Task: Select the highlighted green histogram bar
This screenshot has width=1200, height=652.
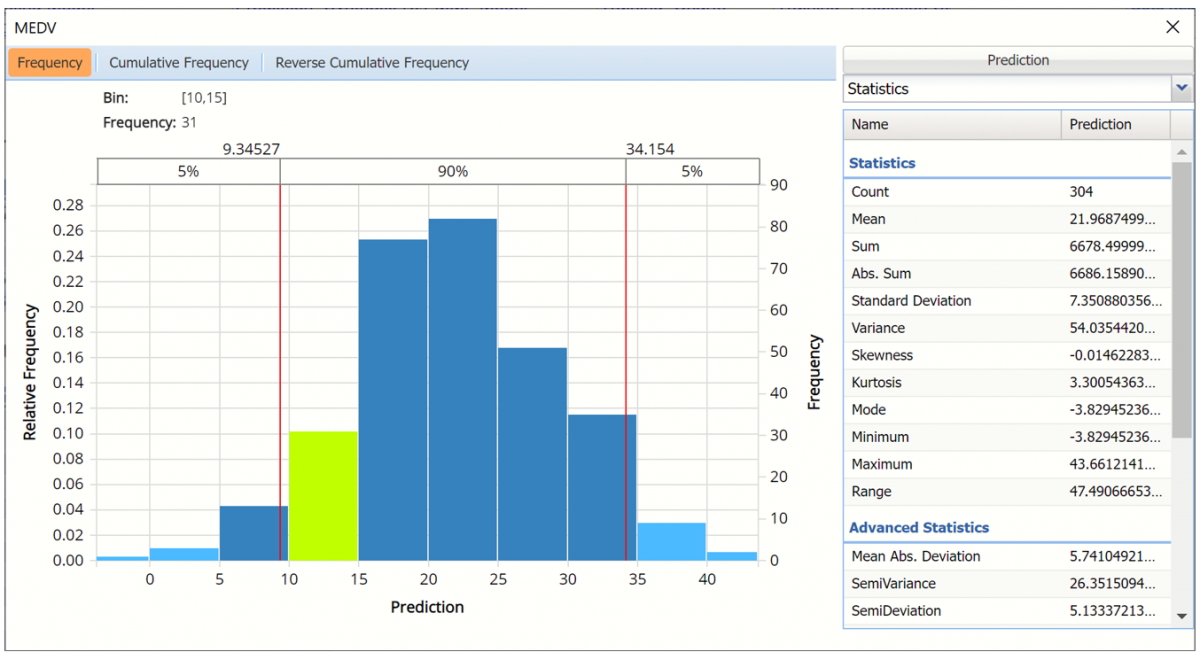Action: [x=323, y=495]
